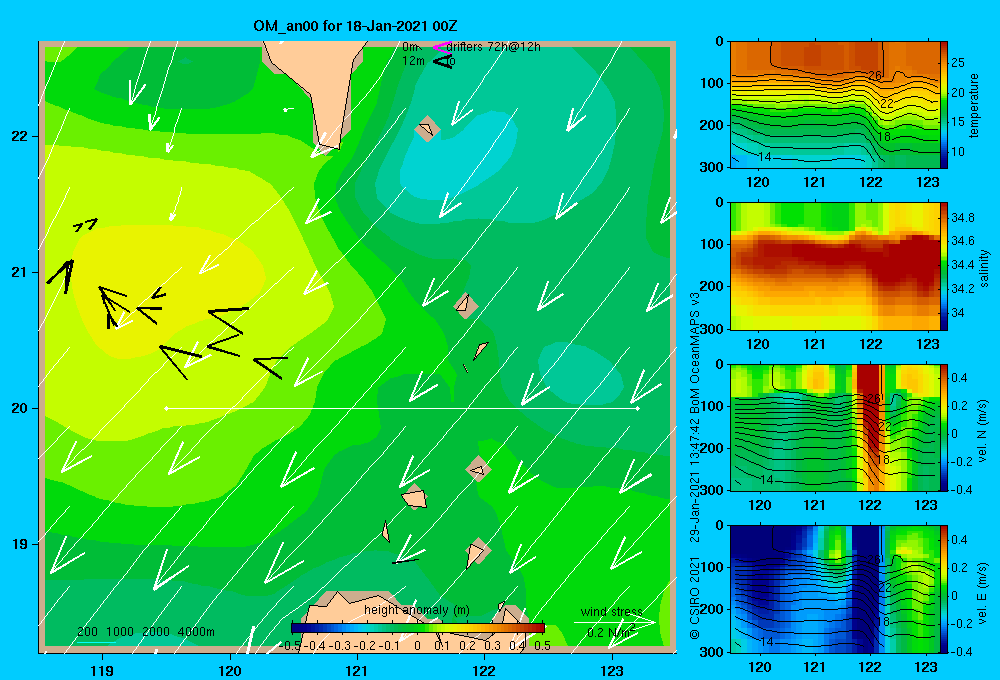Viewport: 1000px width, 680px height.
Task: Click latitude tick '21' on the main map
Action: pos(20,272)
